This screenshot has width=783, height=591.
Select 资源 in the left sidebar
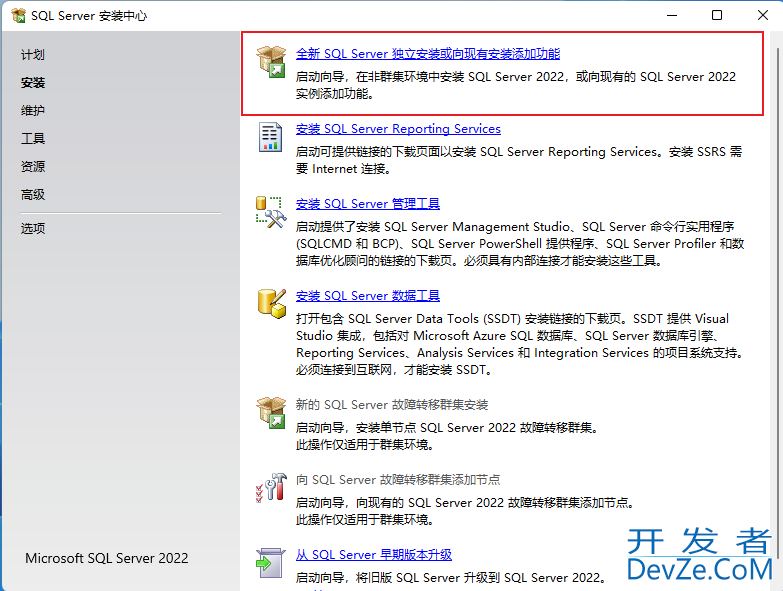[33, 166]
